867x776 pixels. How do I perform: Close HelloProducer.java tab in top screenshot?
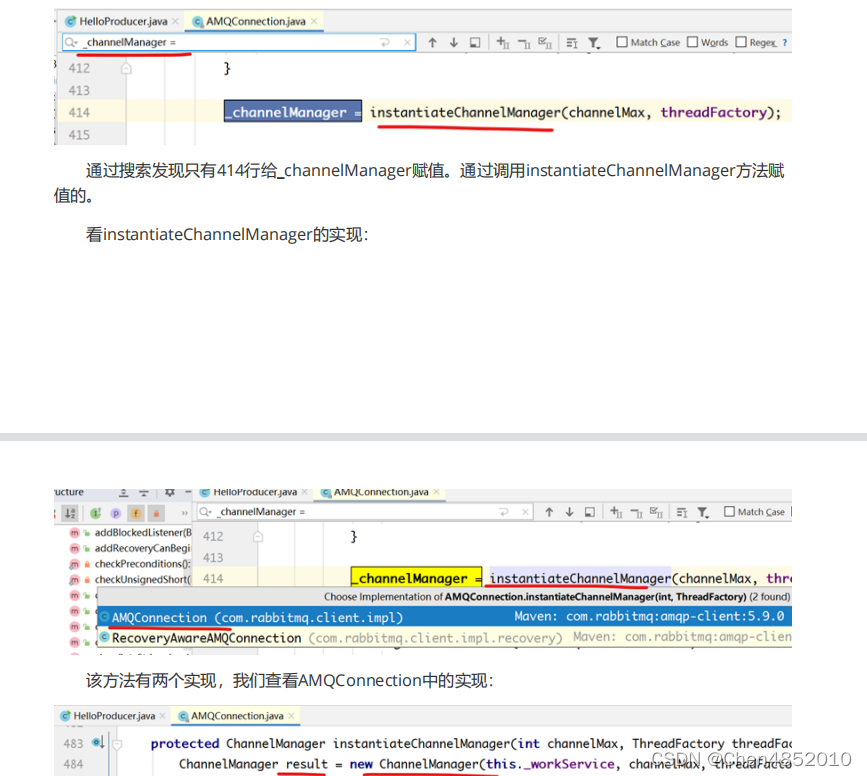point(175,21)
